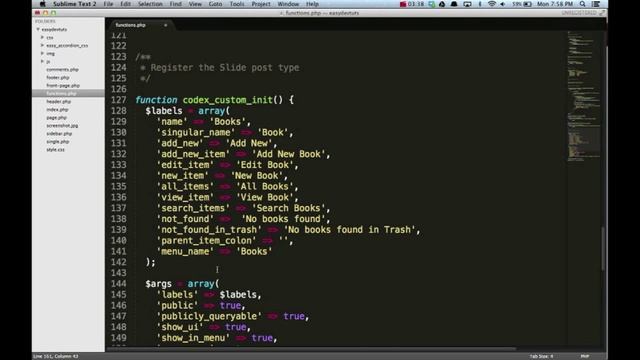This screenshot has height=360, width=640.
Task: Place the cursor on the 'singular_name' key
Action: tap(196, 132)
